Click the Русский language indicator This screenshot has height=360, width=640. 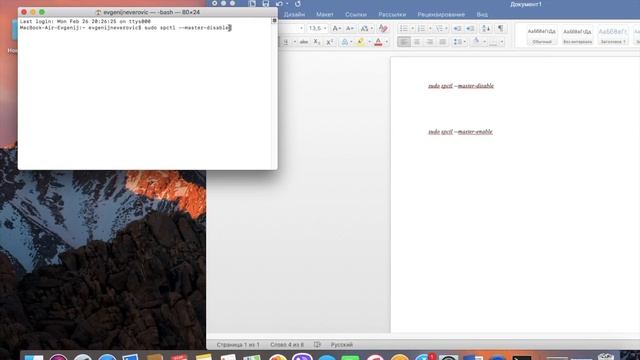coord(342,344)
